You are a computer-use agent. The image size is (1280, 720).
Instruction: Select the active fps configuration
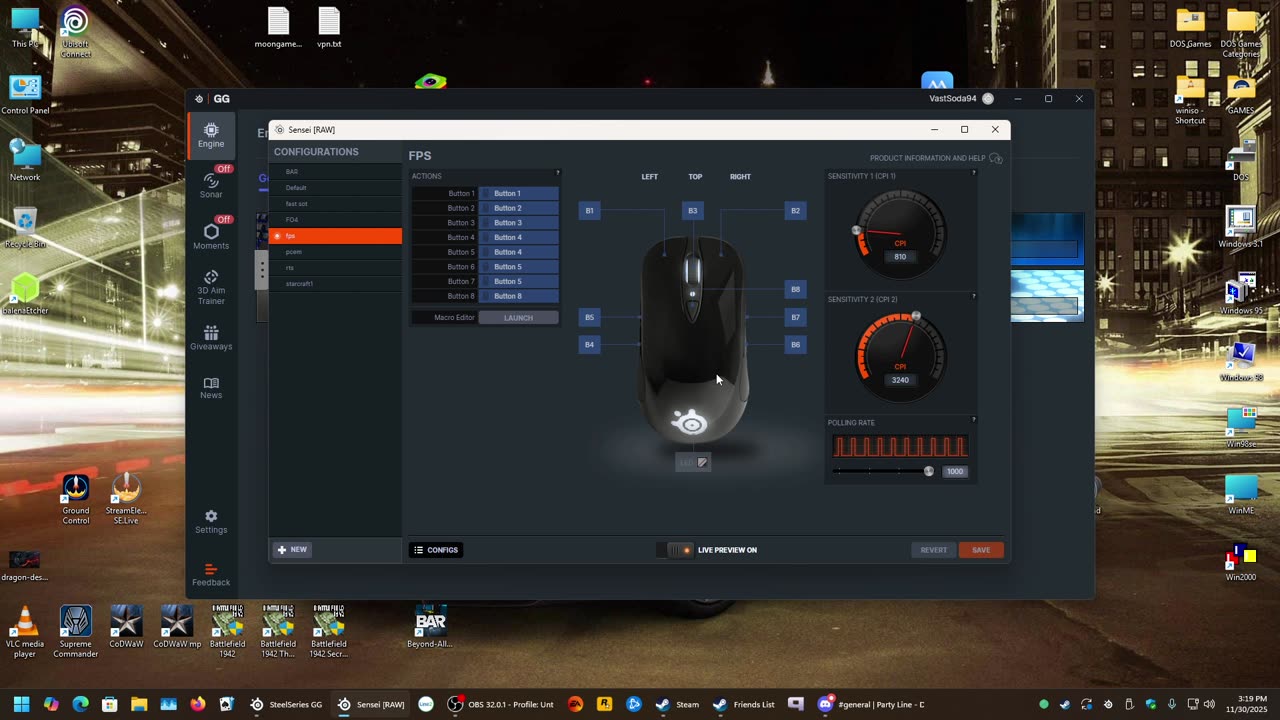tap(336, 236)
